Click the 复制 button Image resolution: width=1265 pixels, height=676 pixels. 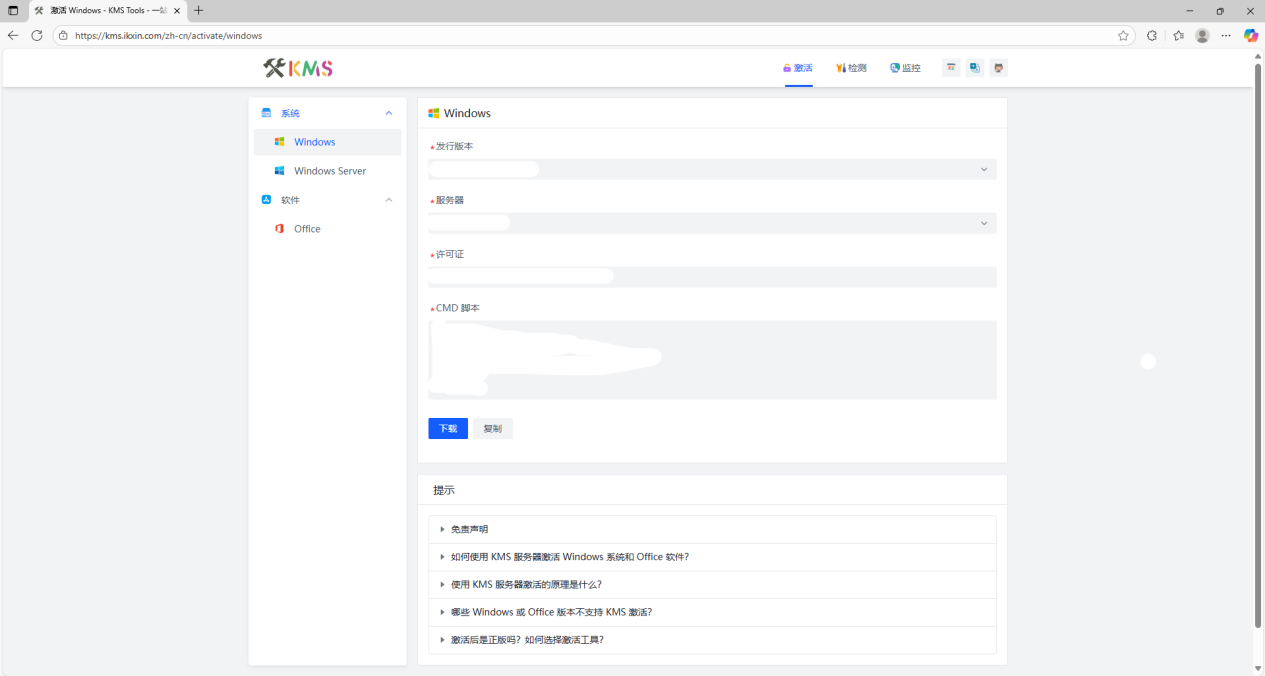click(x=493, y=428)
